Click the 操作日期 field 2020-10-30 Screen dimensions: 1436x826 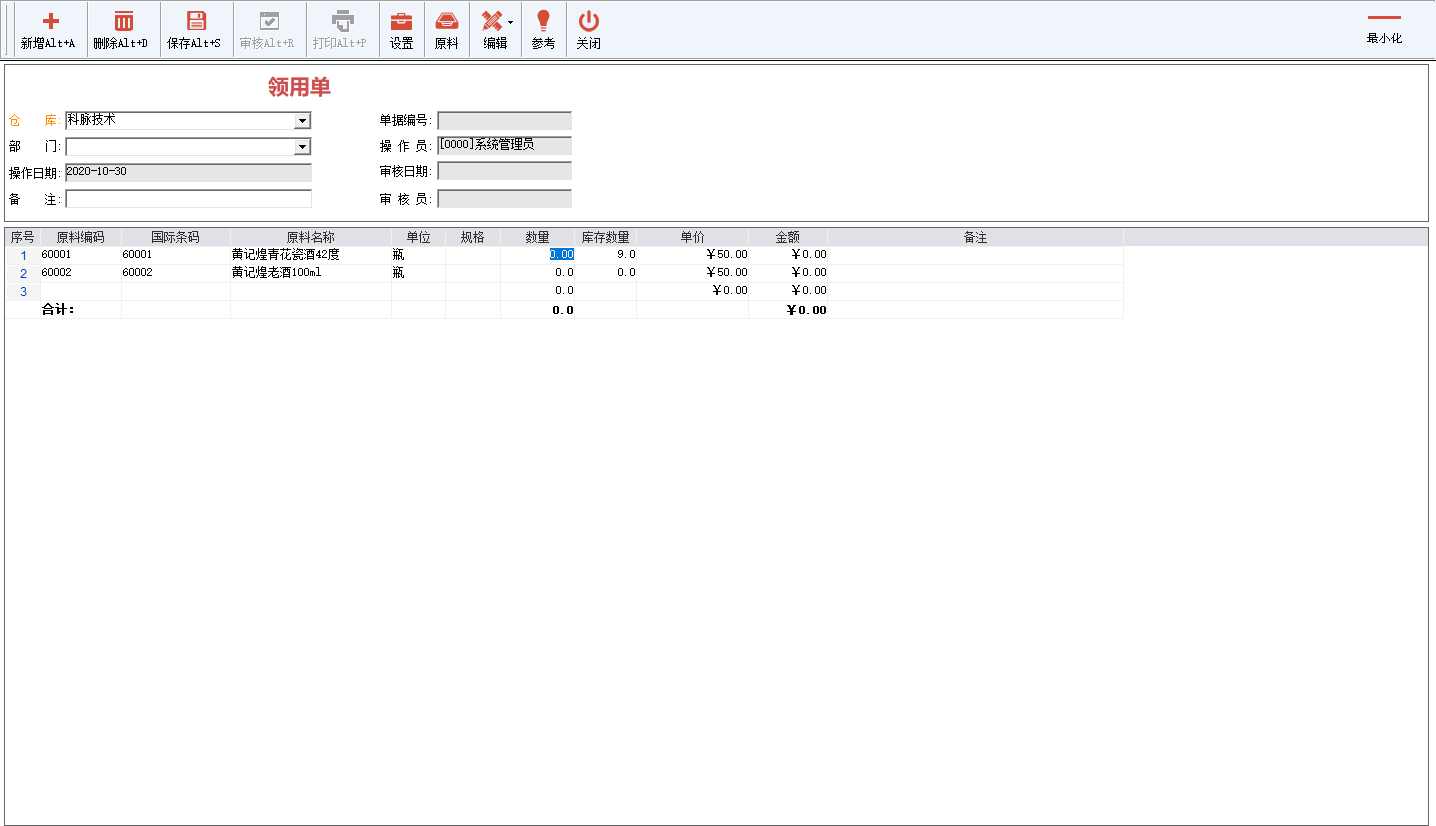click(x=188, y=172)
